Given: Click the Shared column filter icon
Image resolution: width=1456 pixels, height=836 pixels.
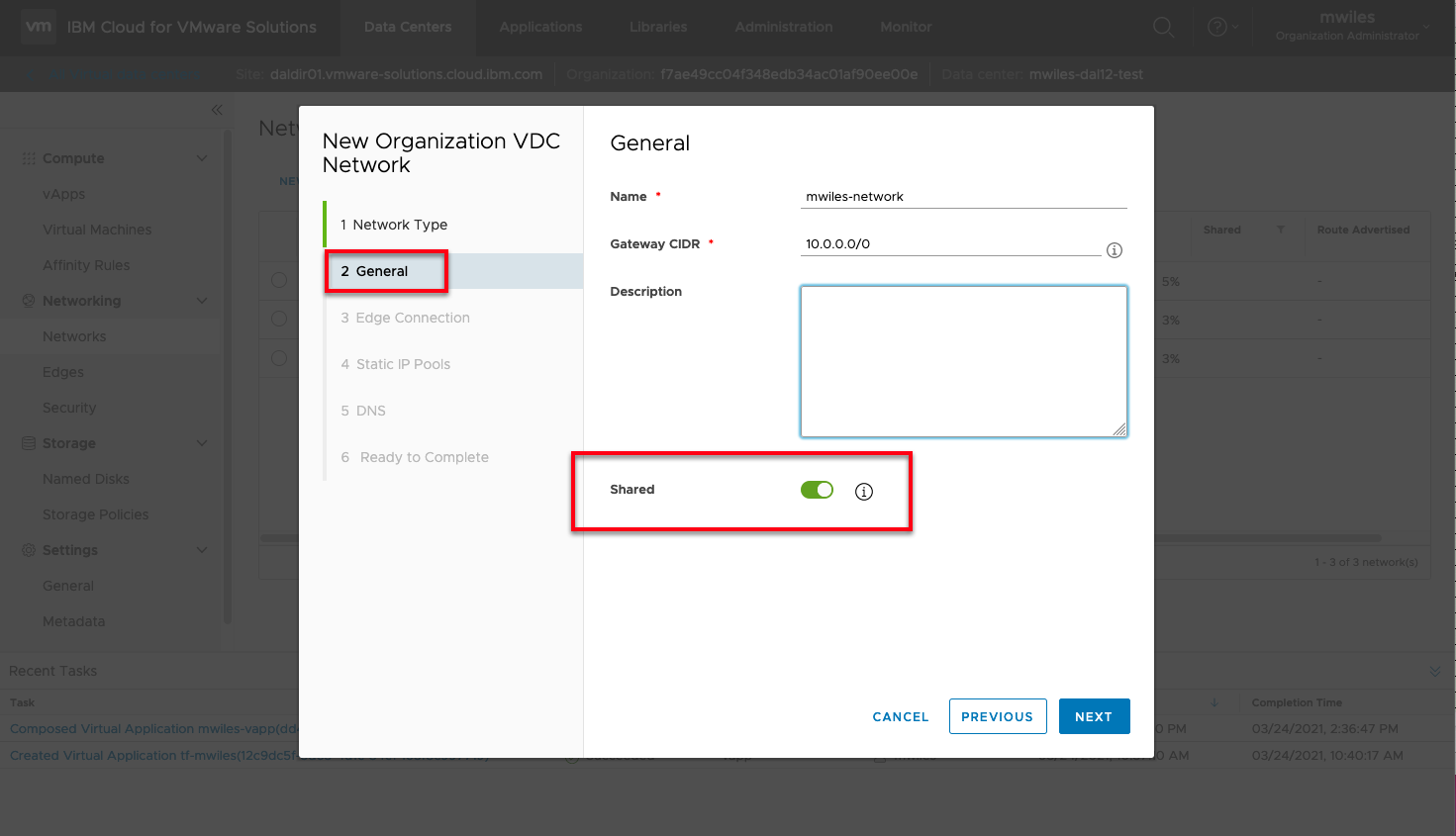Looking at the screenshot, I should [x=1280, y=230].
